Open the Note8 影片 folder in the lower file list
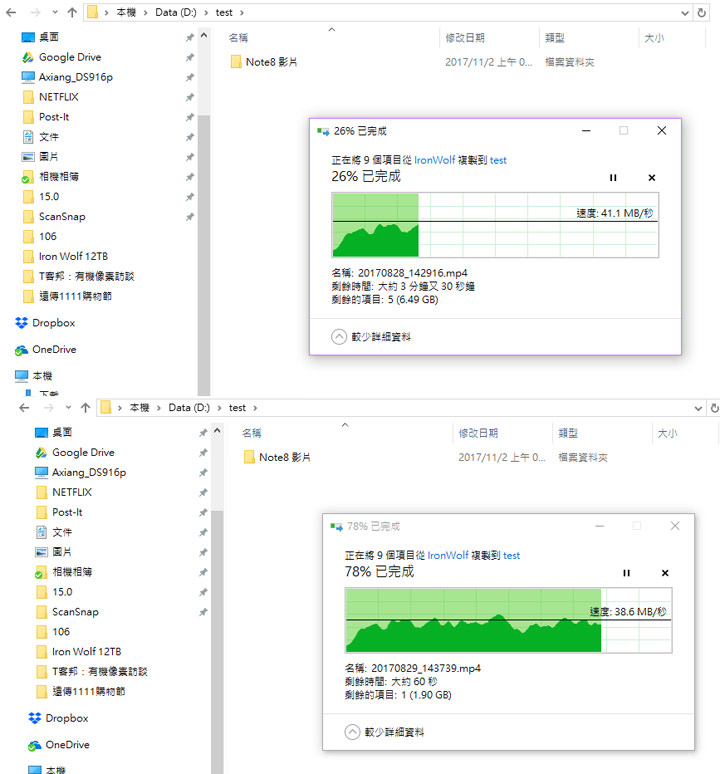This screenshot has width=720, height=774. (285, 458)
